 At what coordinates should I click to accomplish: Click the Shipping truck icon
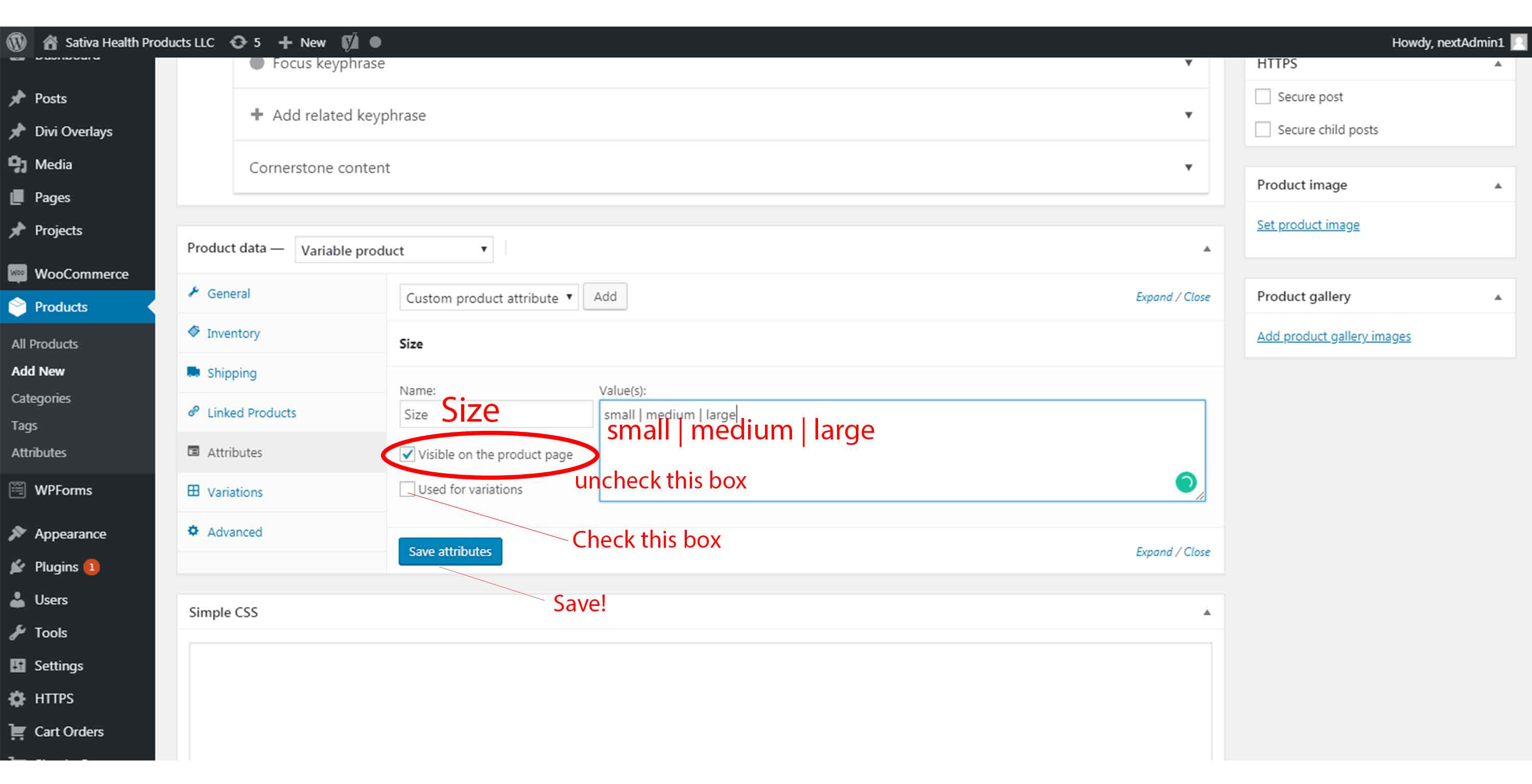pyautogui.click(x=193, y=372)
